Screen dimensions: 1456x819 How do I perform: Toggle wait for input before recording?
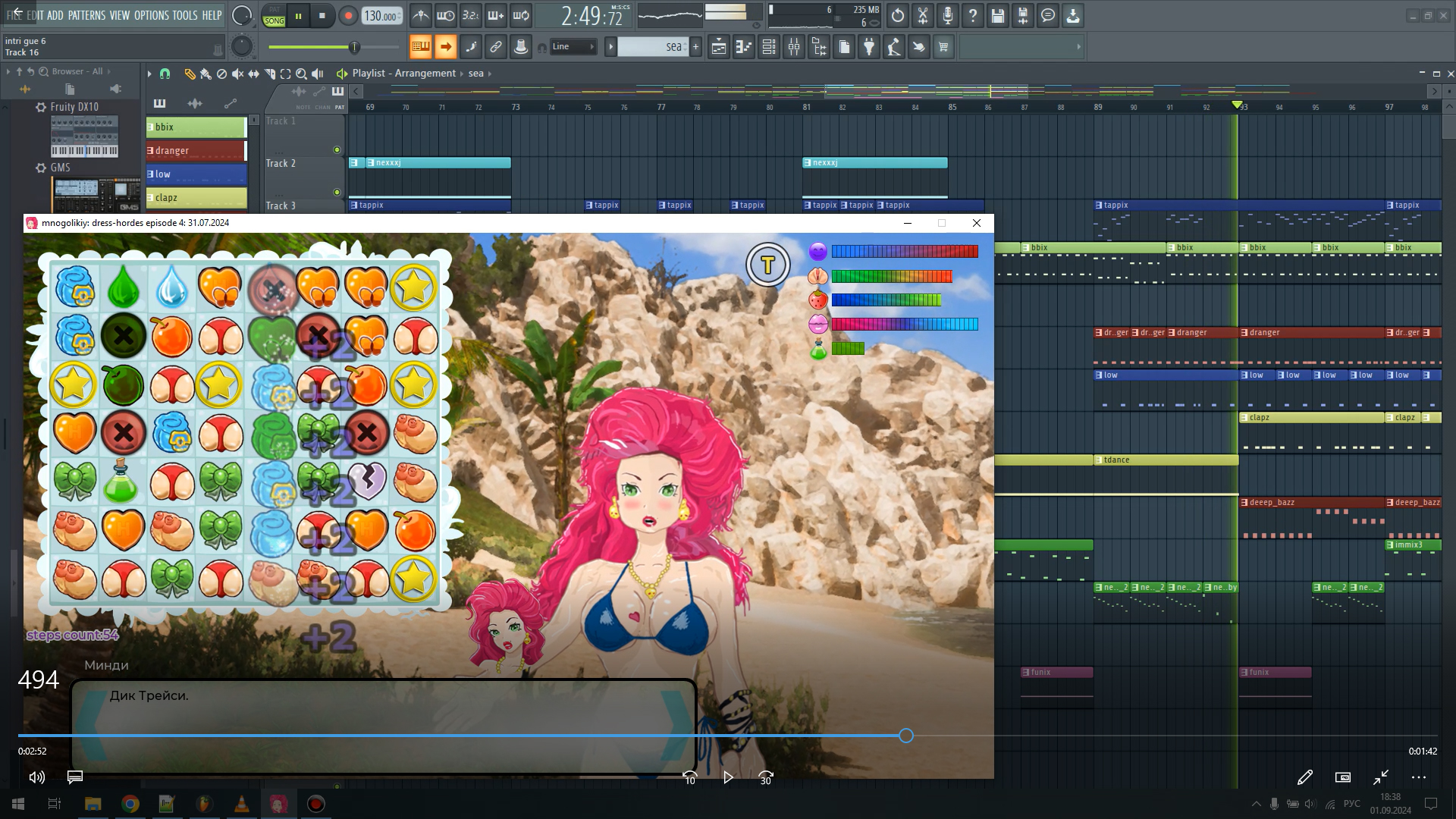point(446,15)
